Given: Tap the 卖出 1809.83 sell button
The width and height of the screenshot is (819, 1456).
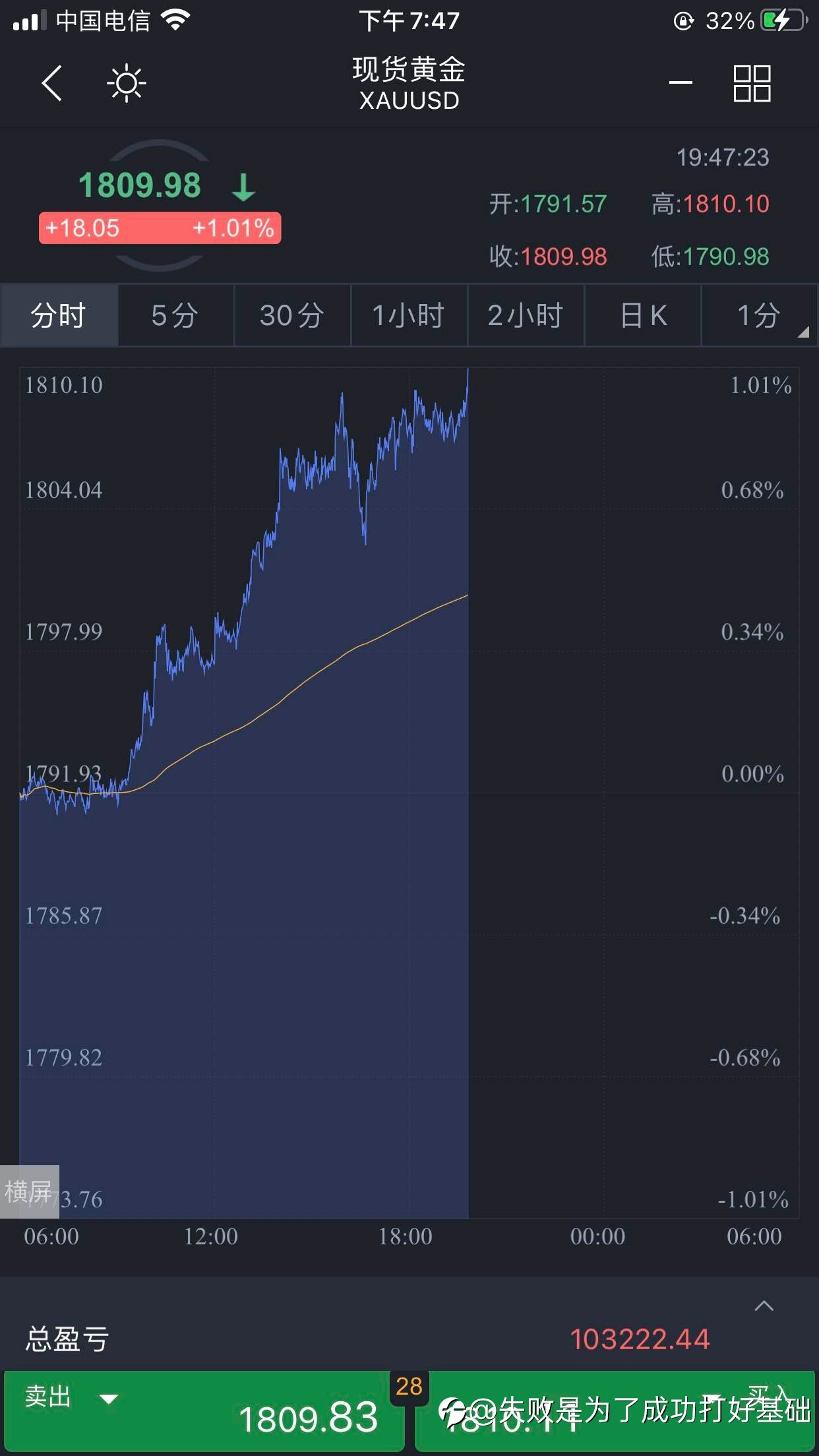Looking at the screenshot, I should coord(203,1410).
